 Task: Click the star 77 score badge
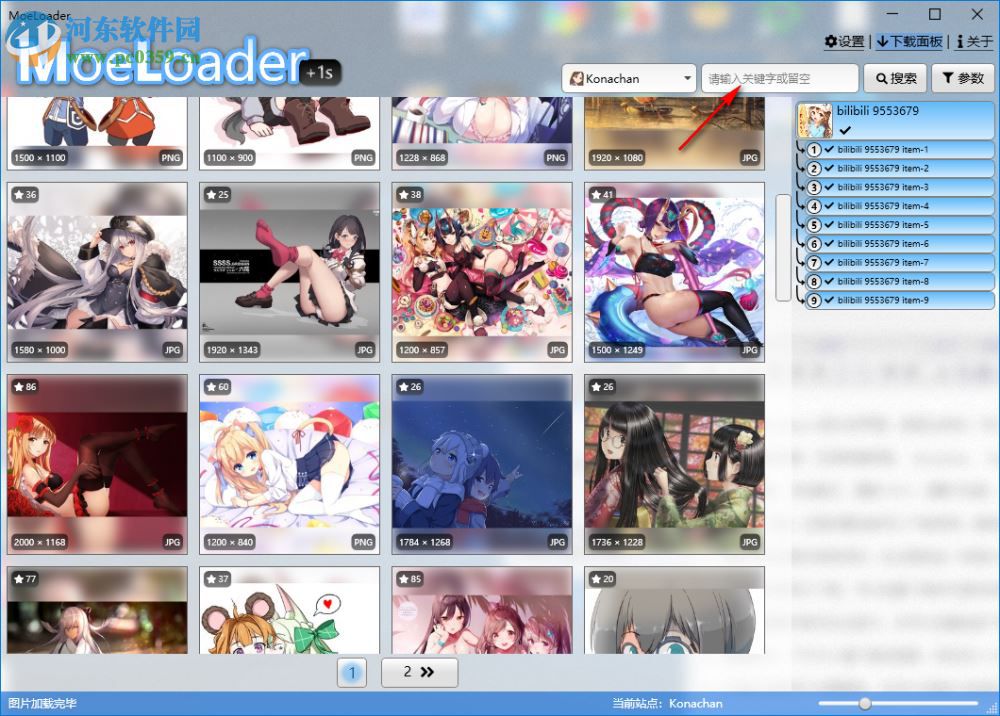[x=26, y=579]
